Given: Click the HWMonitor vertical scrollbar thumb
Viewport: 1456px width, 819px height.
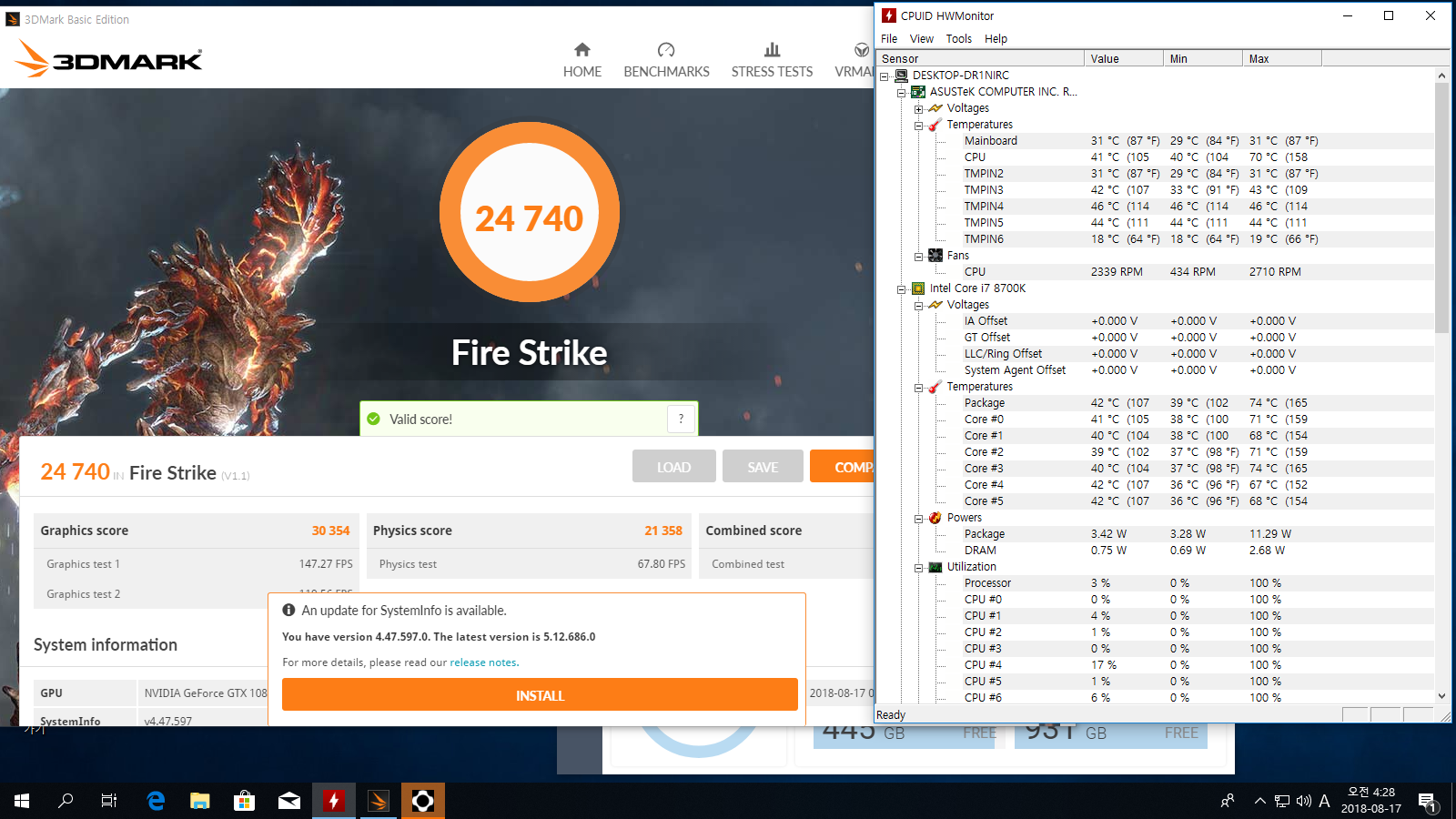Looking at the screenshot, I should coord(1441,207).
